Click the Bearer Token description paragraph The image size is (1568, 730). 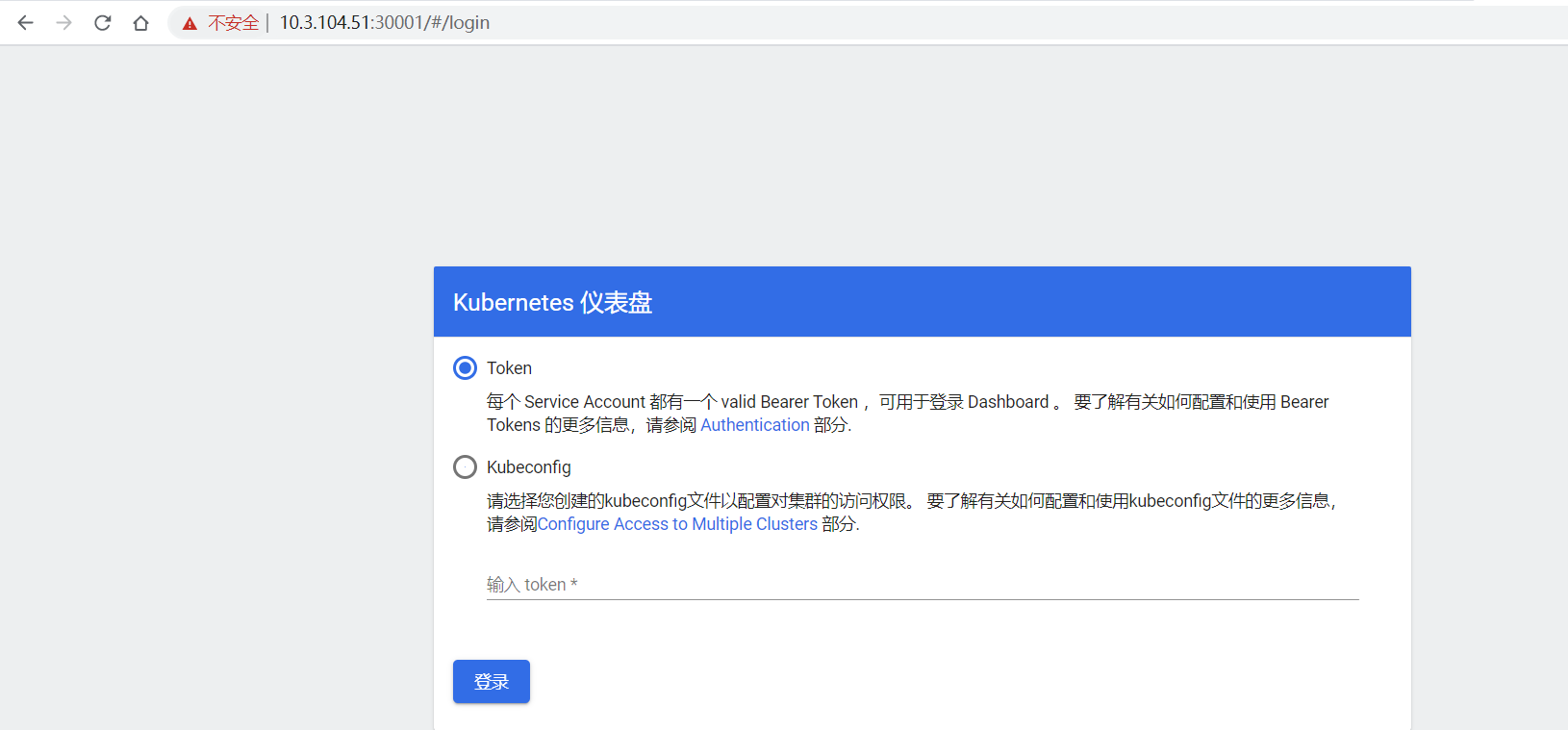(908, 414)
